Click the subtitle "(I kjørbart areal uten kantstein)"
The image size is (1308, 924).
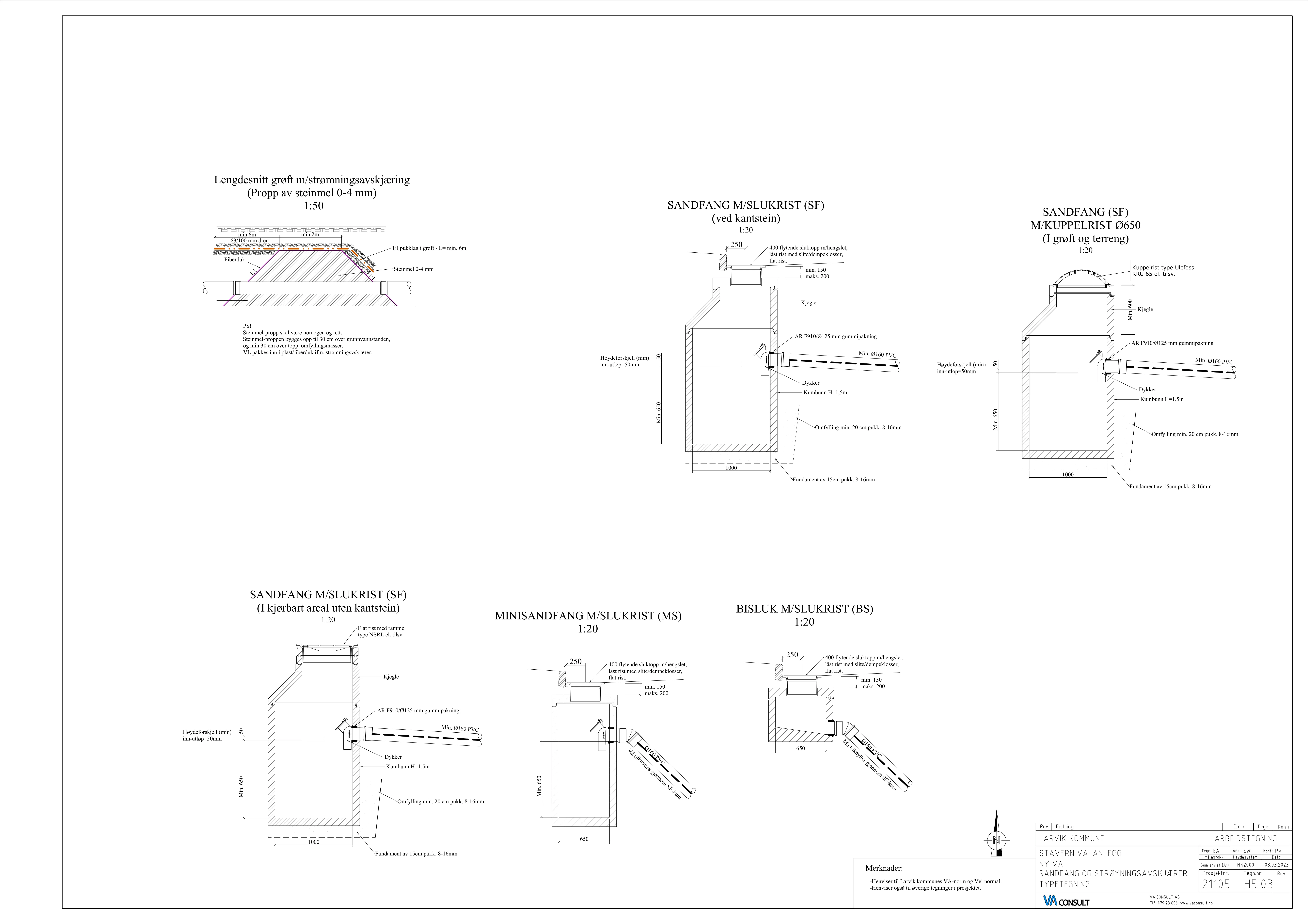[x=328, y=608]
